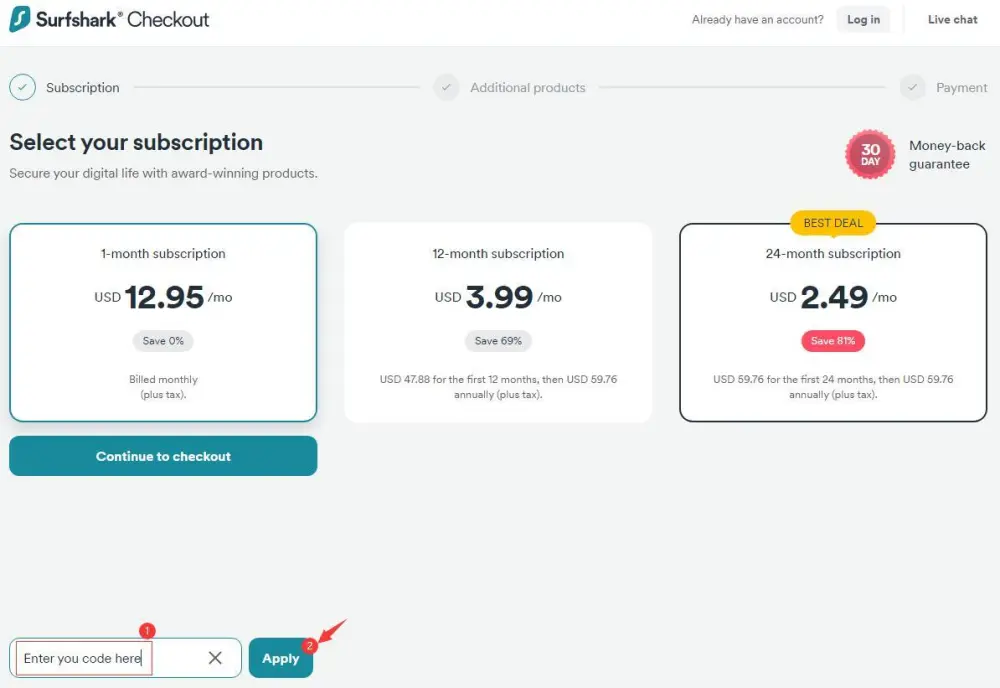Click the Save 81% red tag
Viewport: 1000px width, 688px height.
tap(833, 341)
